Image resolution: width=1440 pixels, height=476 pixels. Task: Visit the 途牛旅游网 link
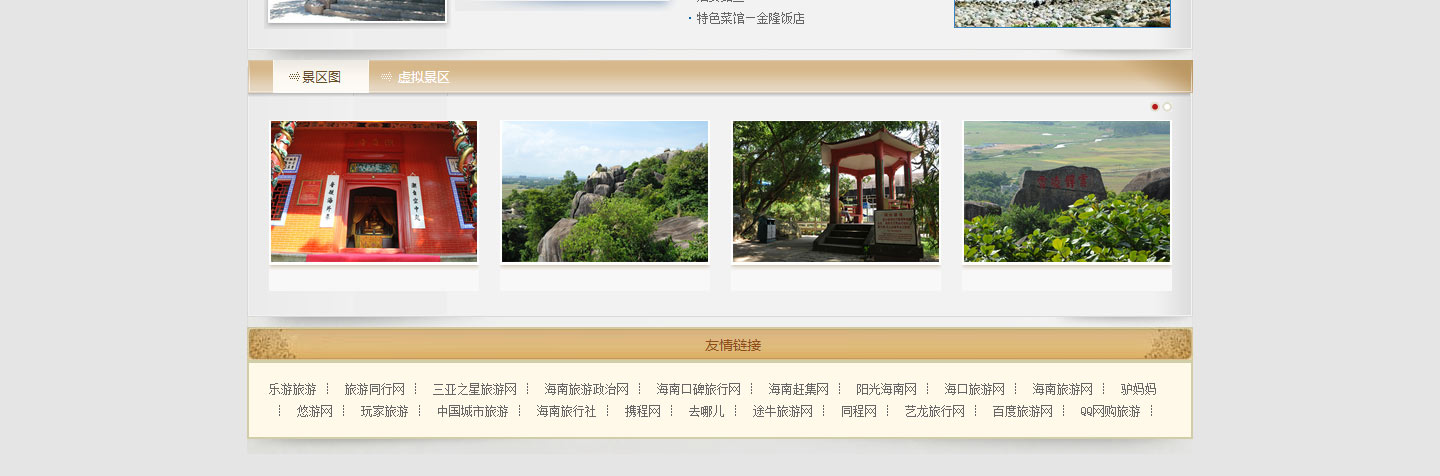(x=782, y=411)
